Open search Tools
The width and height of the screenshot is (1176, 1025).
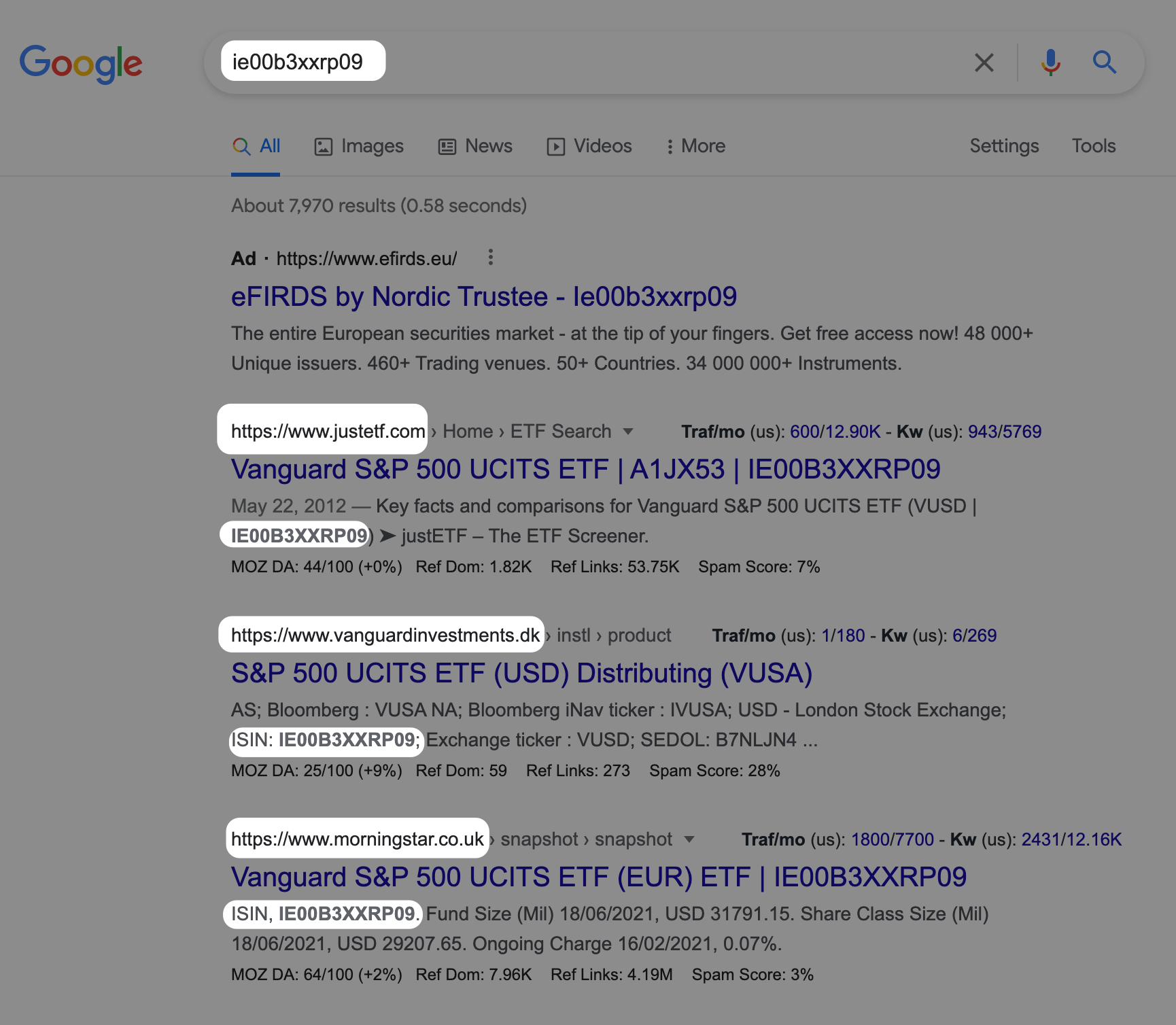pos(1094,146)
